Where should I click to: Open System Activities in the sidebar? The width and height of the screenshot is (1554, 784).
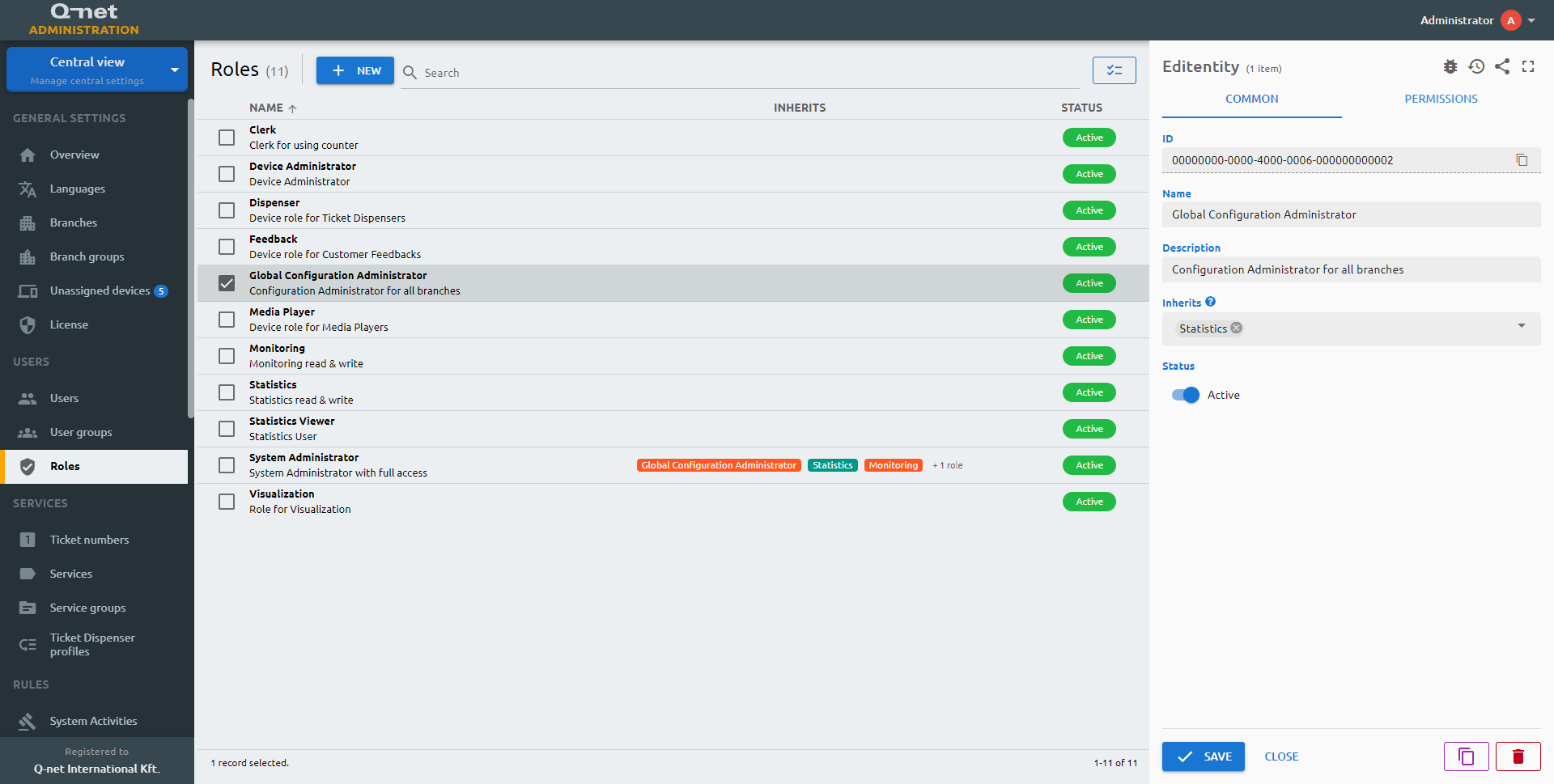pos(96,721)
